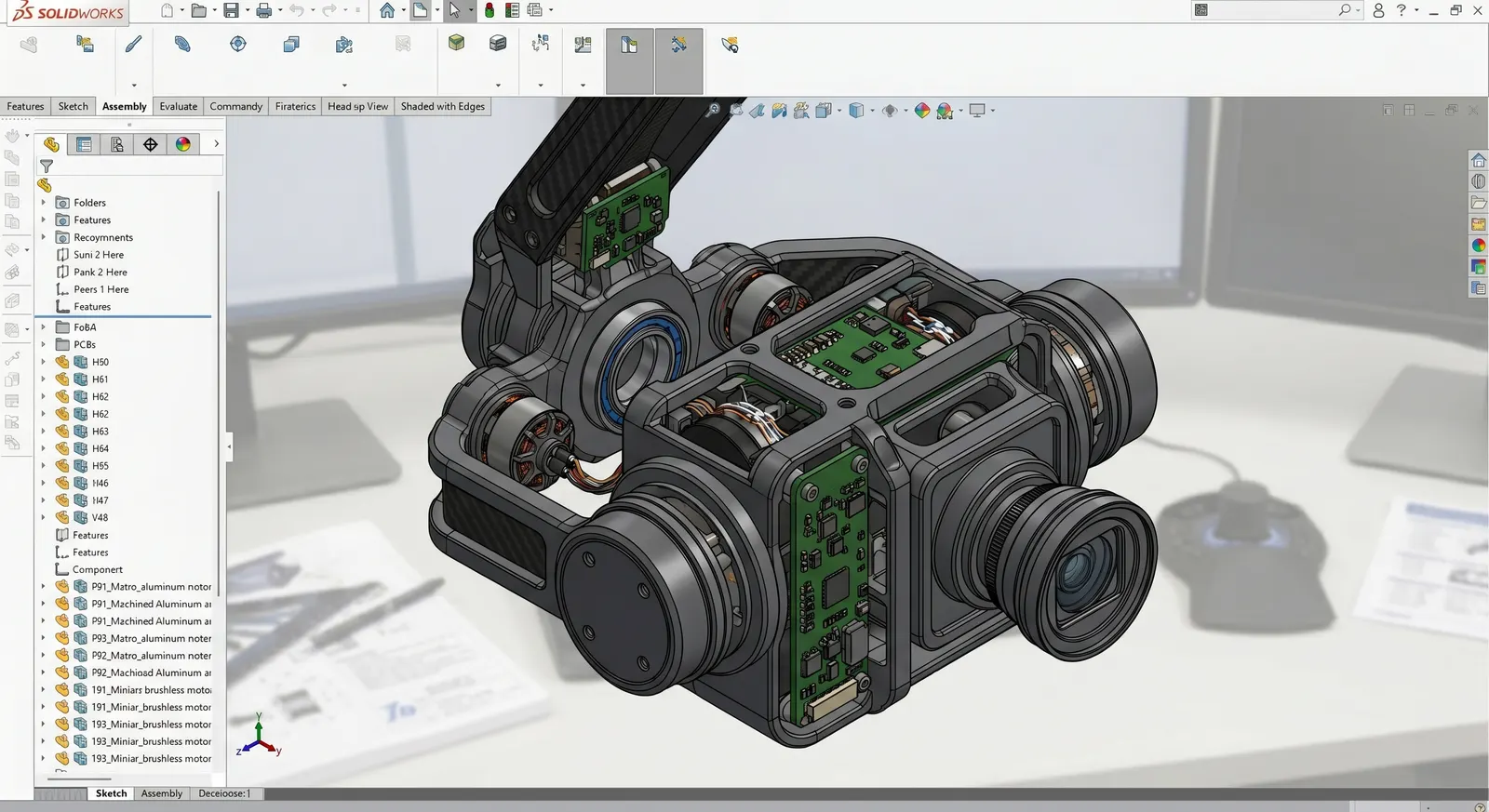Click the New document icon
Viewport: 1489px width, 812px height.
point(168,10)
